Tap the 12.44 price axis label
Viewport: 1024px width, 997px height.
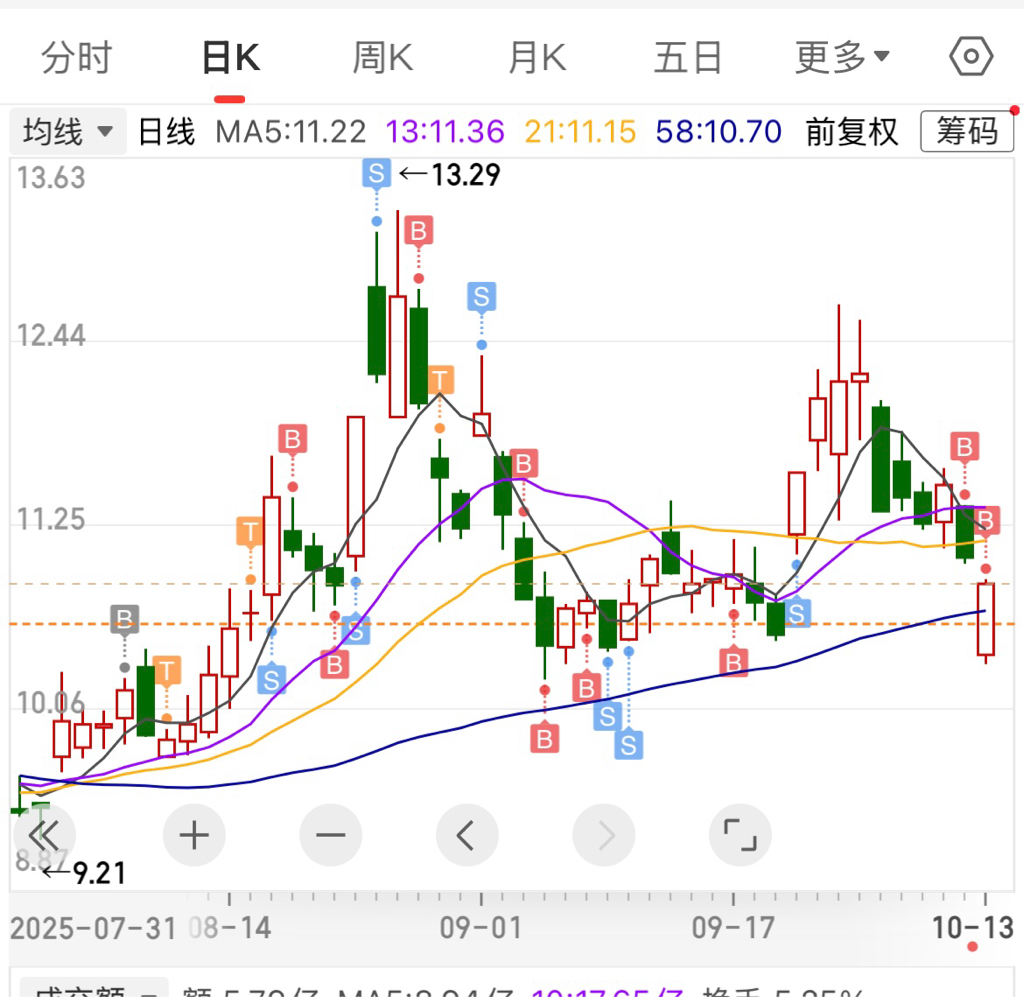(51, 336)
